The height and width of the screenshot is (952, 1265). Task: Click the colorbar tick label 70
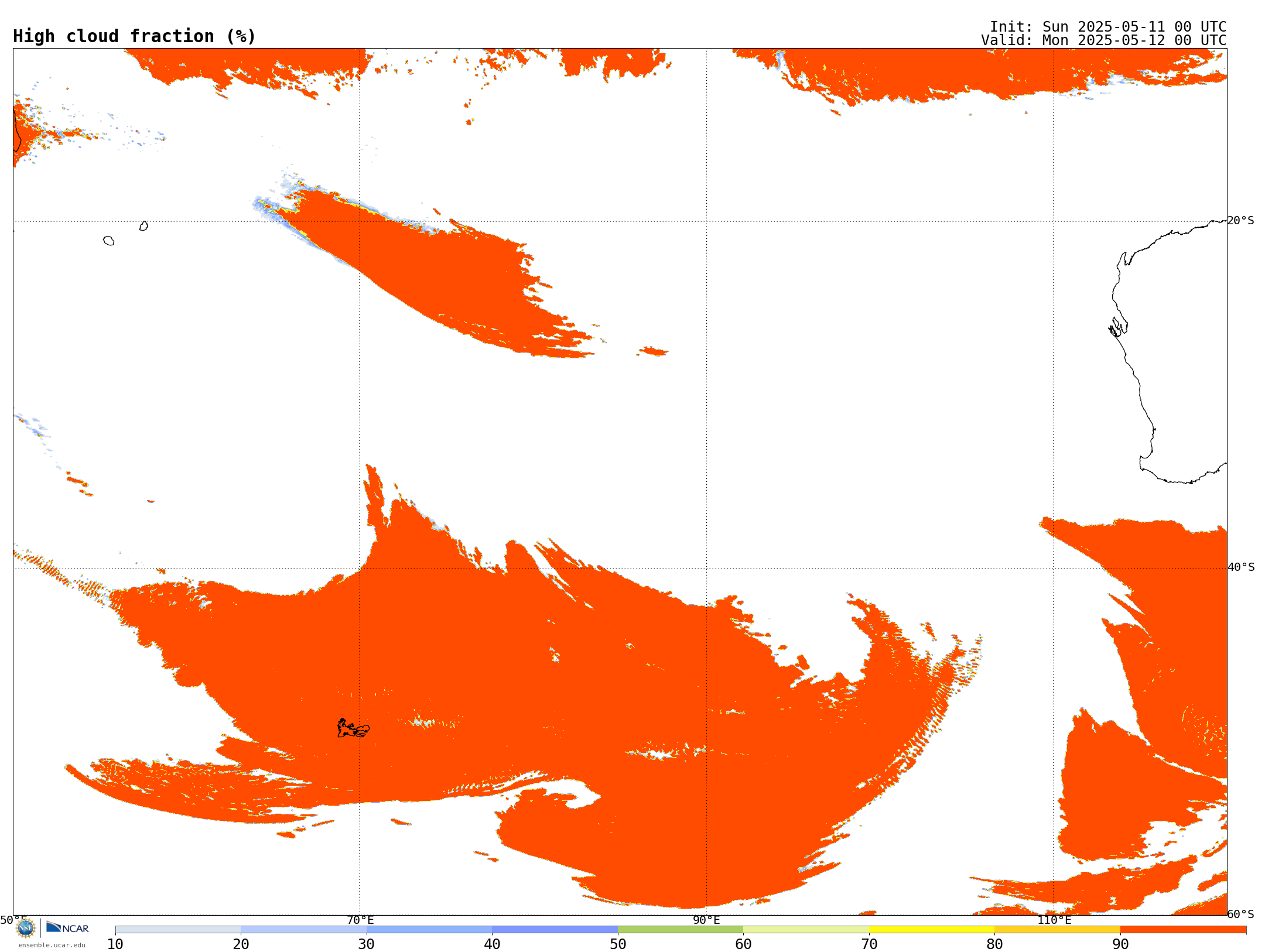[869, 944]
